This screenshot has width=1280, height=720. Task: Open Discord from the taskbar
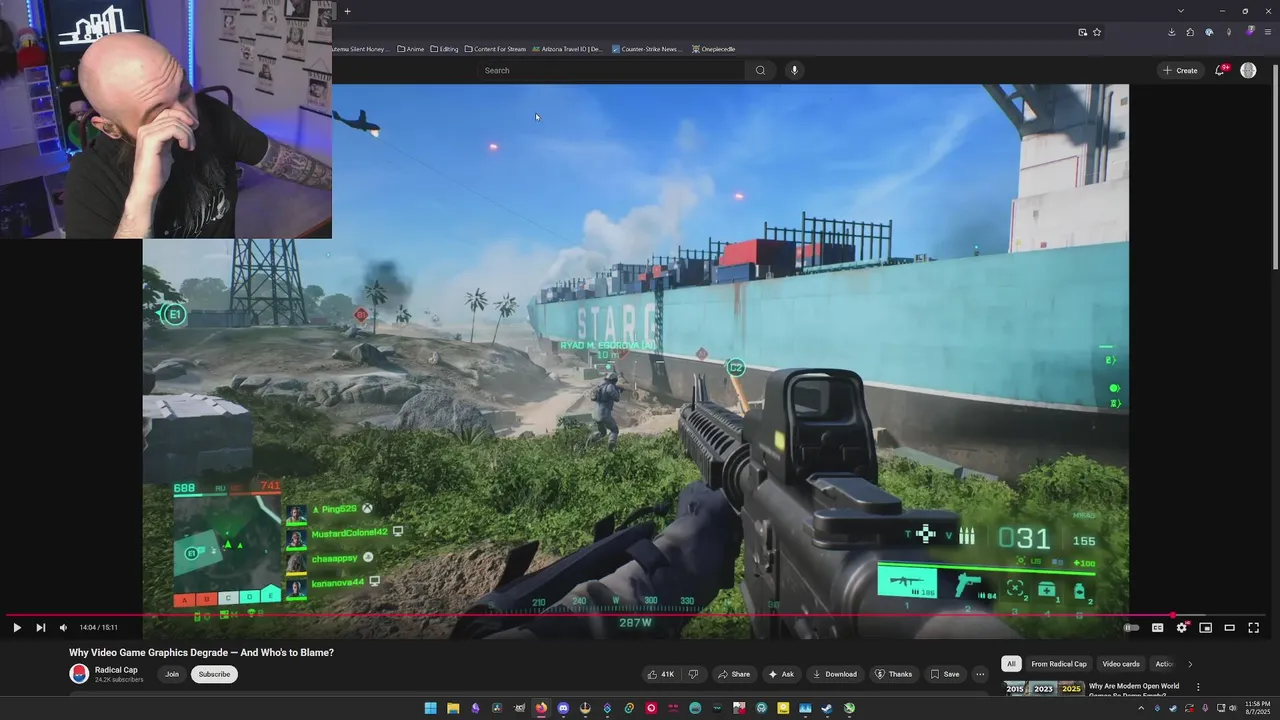(563, 708)
